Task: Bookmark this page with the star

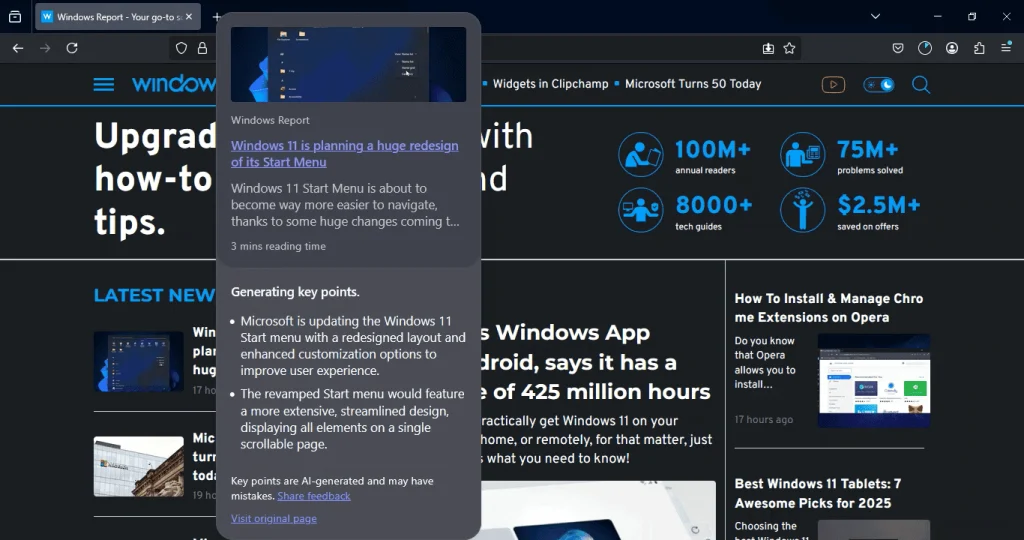Action: click(x=790, y=48)
